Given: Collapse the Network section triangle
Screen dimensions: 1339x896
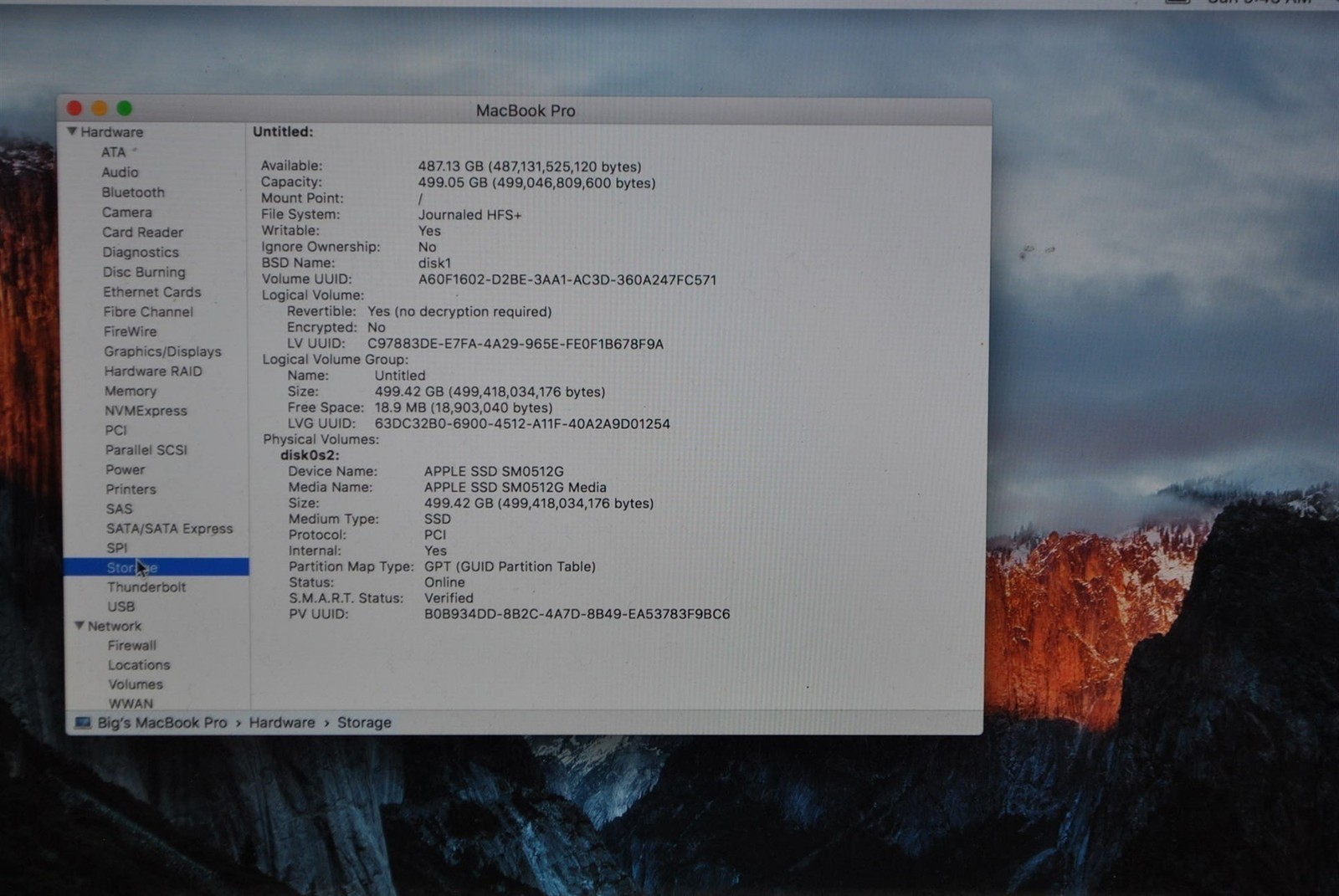Looking at the screenshot, I should tap(80, 626).
